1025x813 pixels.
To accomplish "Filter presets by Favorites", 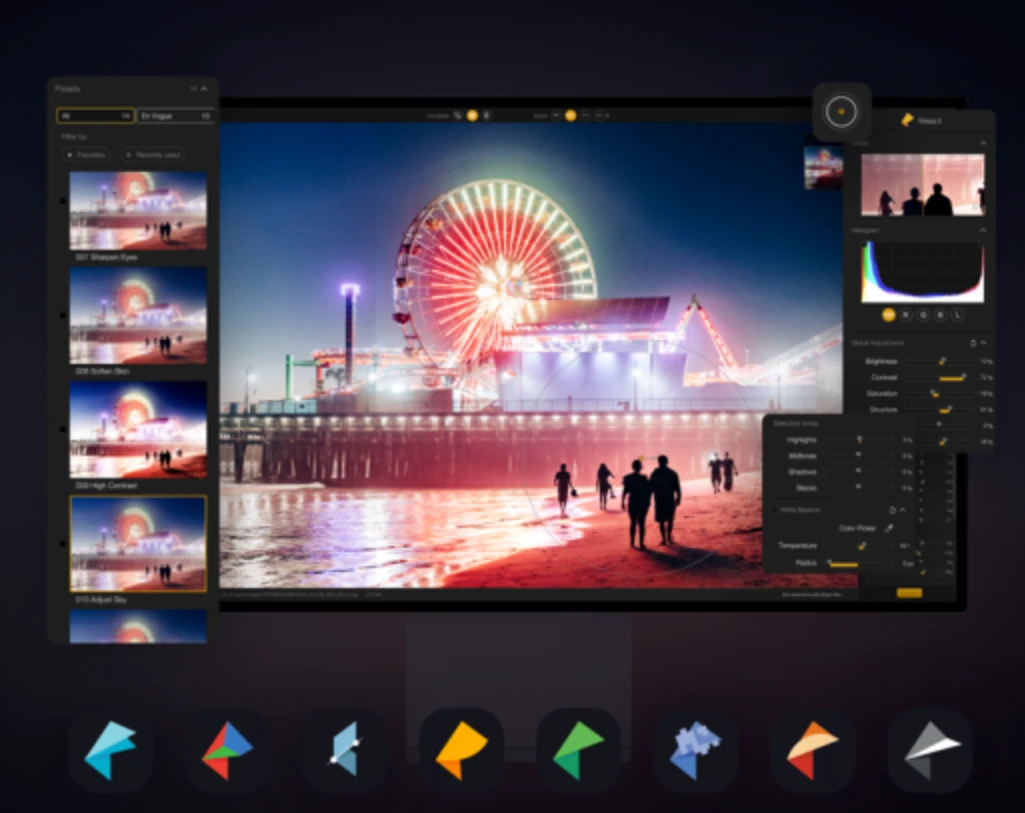I will [x=86, y=155].
